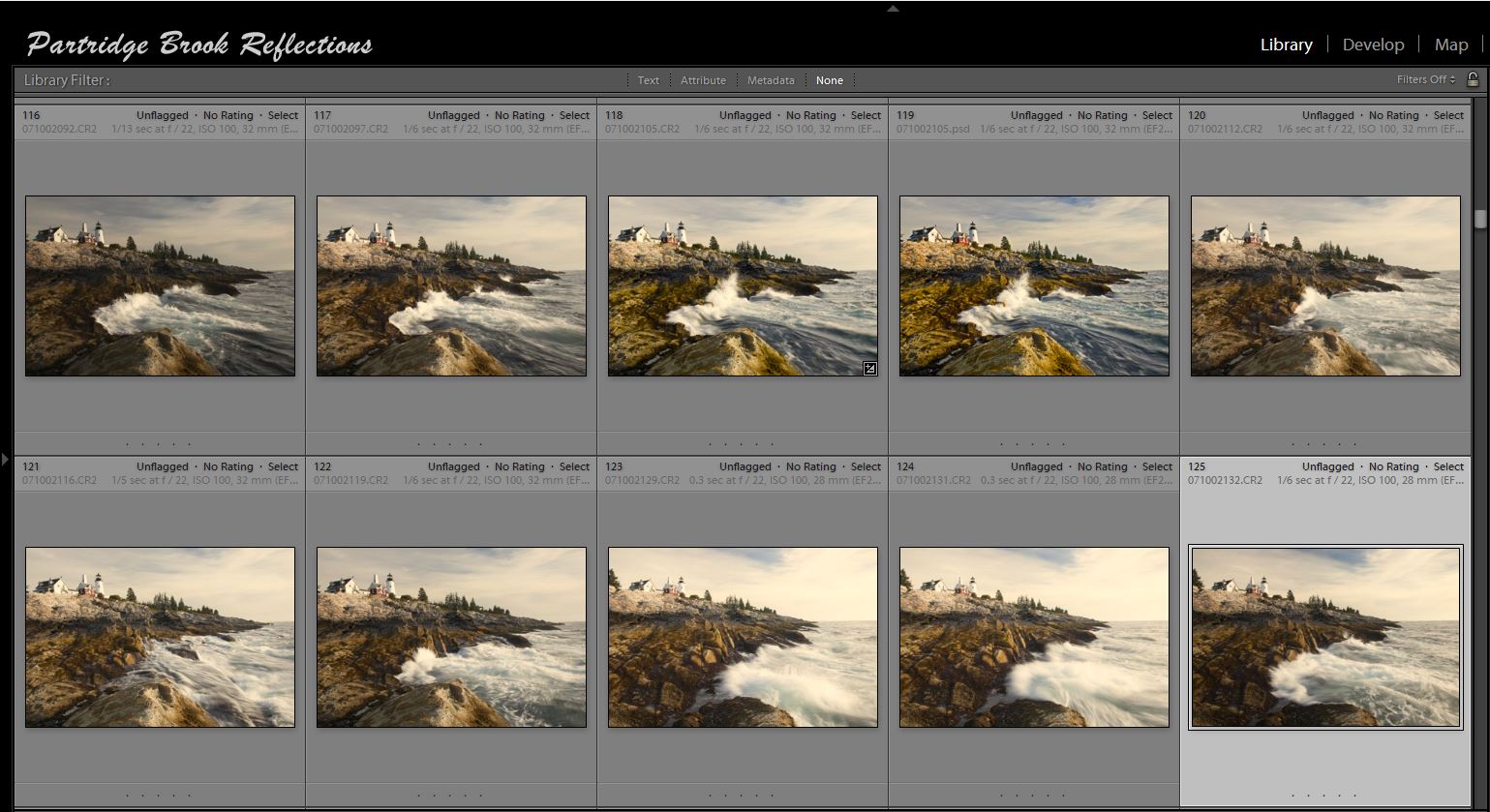Click the file name 071002112.CR2

point(1226,129)
